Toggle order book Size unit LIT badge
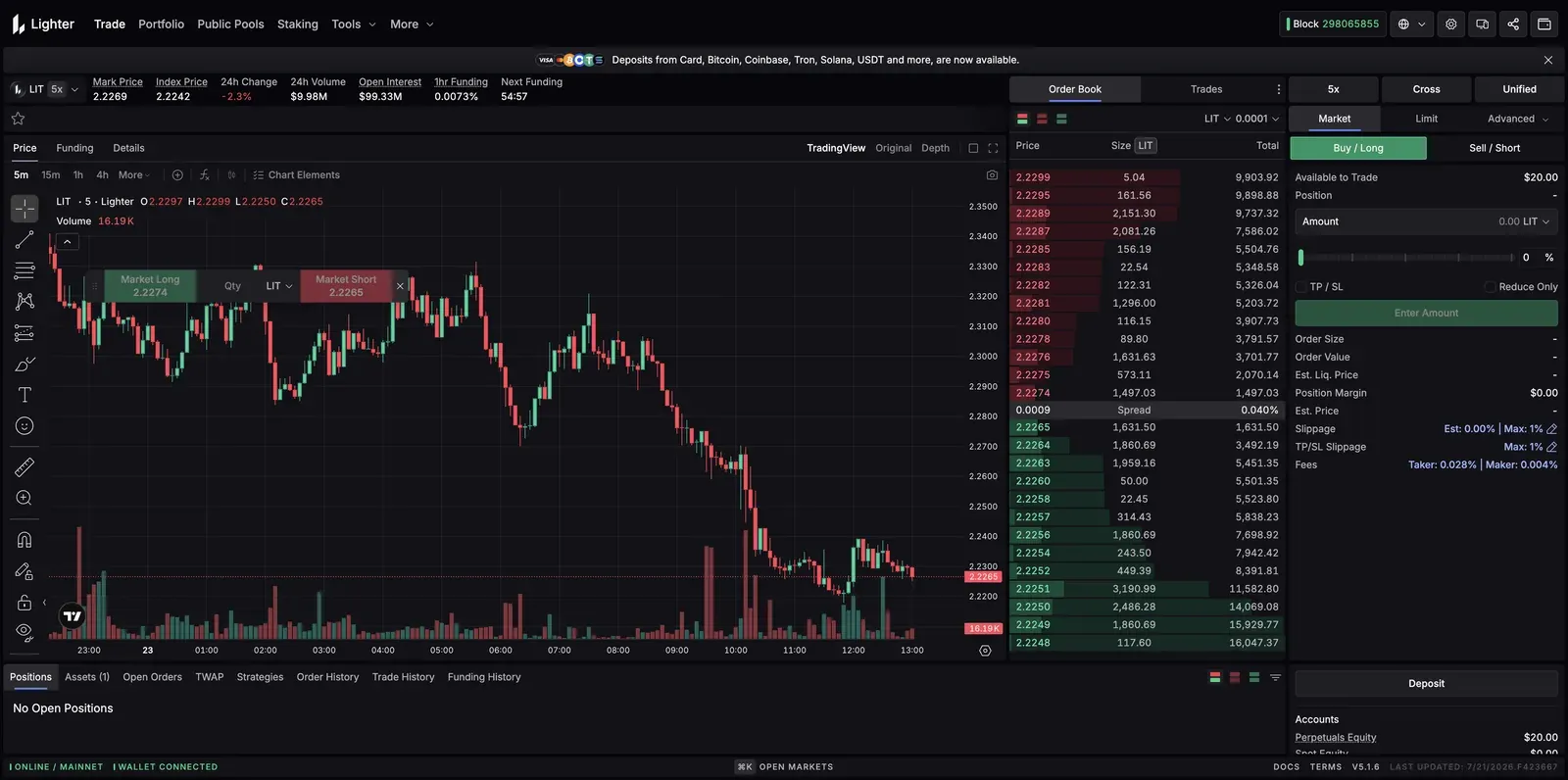 pos(1145,146)
